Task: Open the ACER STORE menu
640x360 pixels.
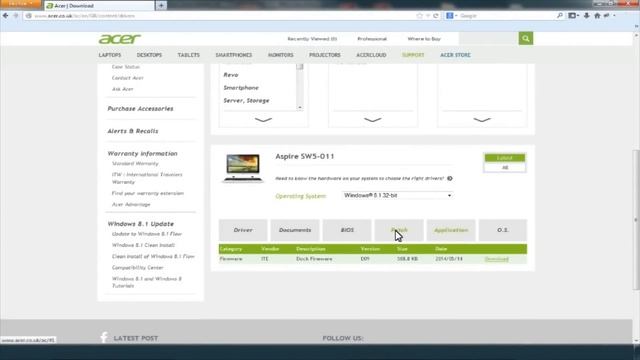Action: [x=455, y=55]
